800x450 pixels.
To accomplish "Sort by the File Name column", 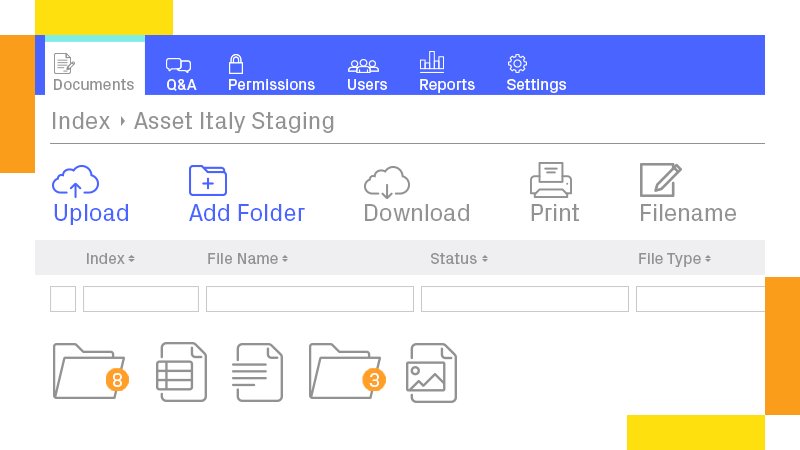I will tap(247, 259).
